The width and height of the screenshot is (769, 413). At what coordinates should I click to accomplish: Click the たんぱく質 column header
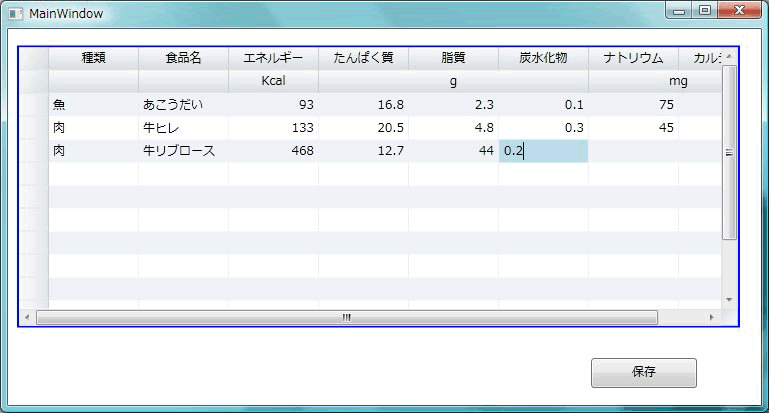363,58
